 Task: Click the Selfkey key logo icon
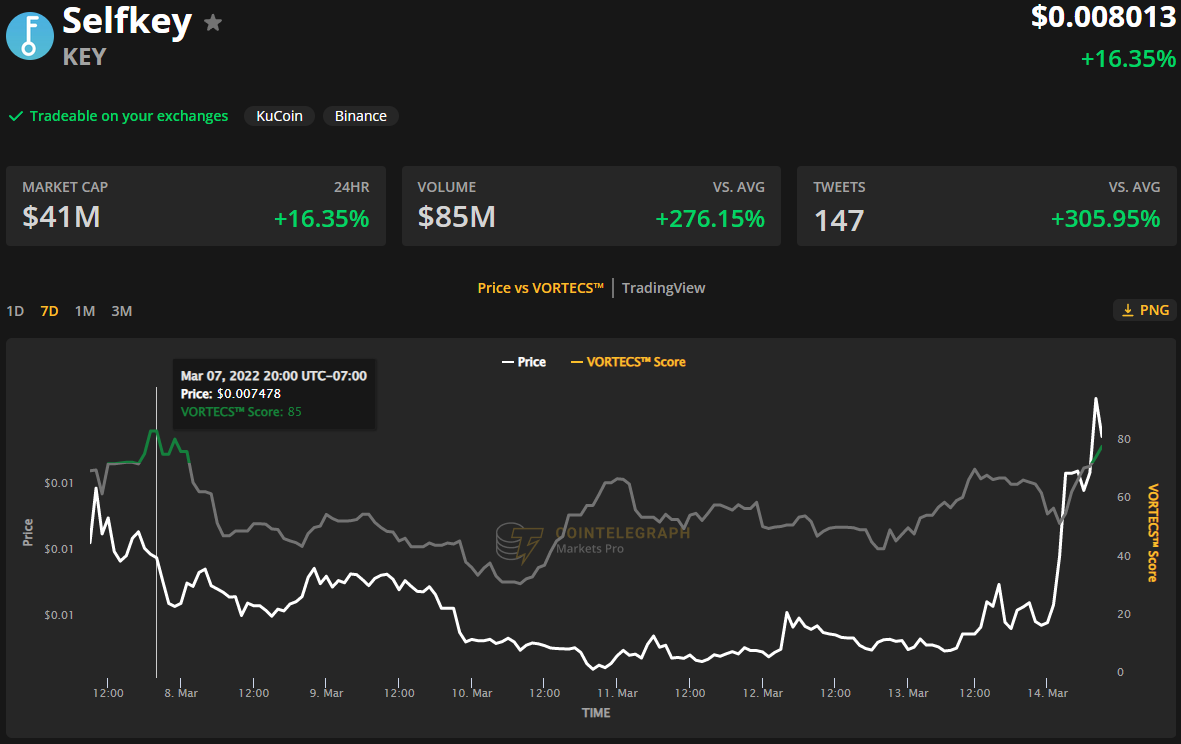click(30, 36)
